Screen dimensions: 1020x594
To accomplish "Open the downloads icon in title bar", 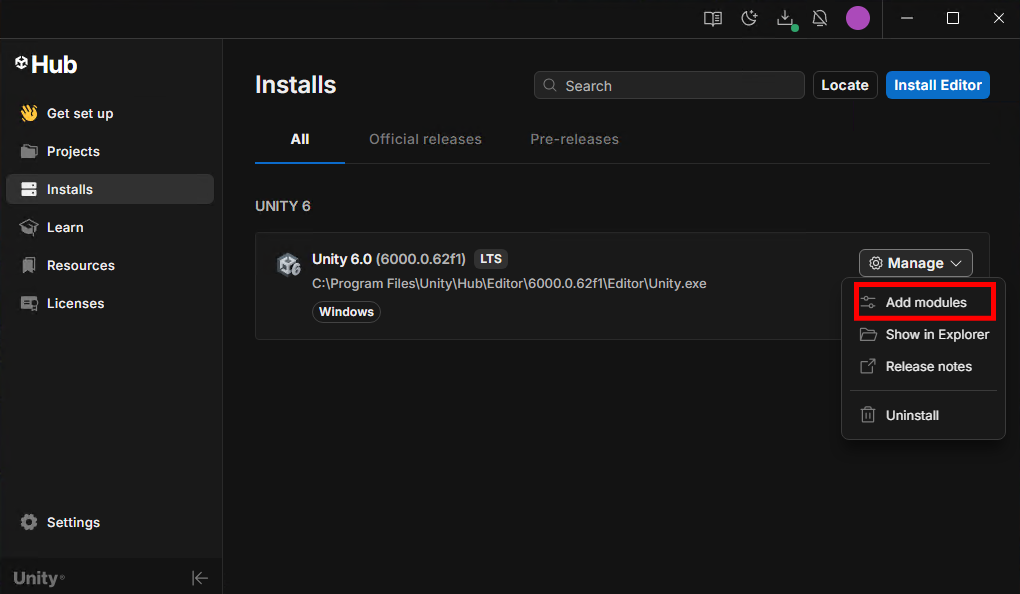I will (785, 18).
